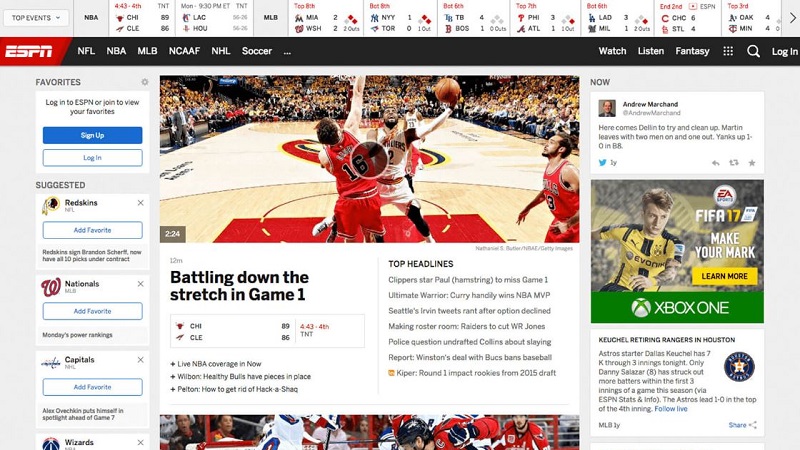Open 'Ultimate Warrior: Curry' headline
Image resolution: width=800 pixels, height=450 pixels.
tap(469, 295)
